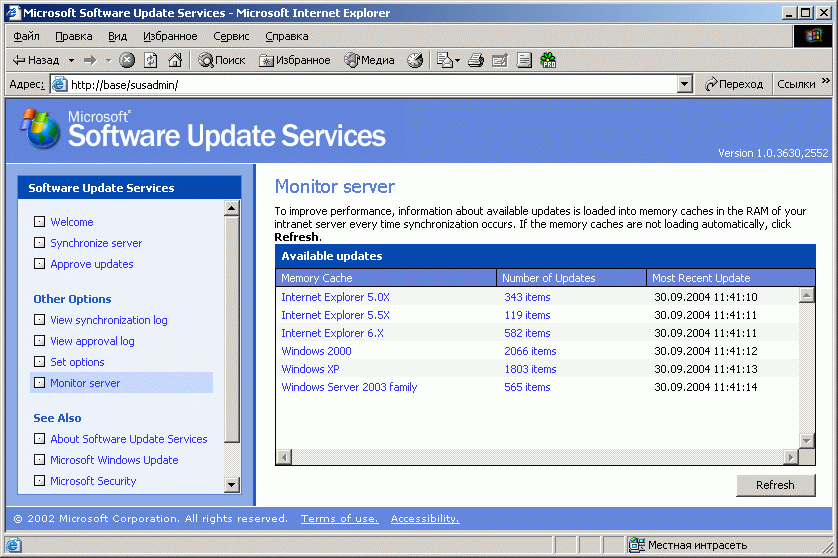The height and width of the screenshot is (558, 838).
Task: Open Windows Server 2003 family entry
Action: (349, 388)
